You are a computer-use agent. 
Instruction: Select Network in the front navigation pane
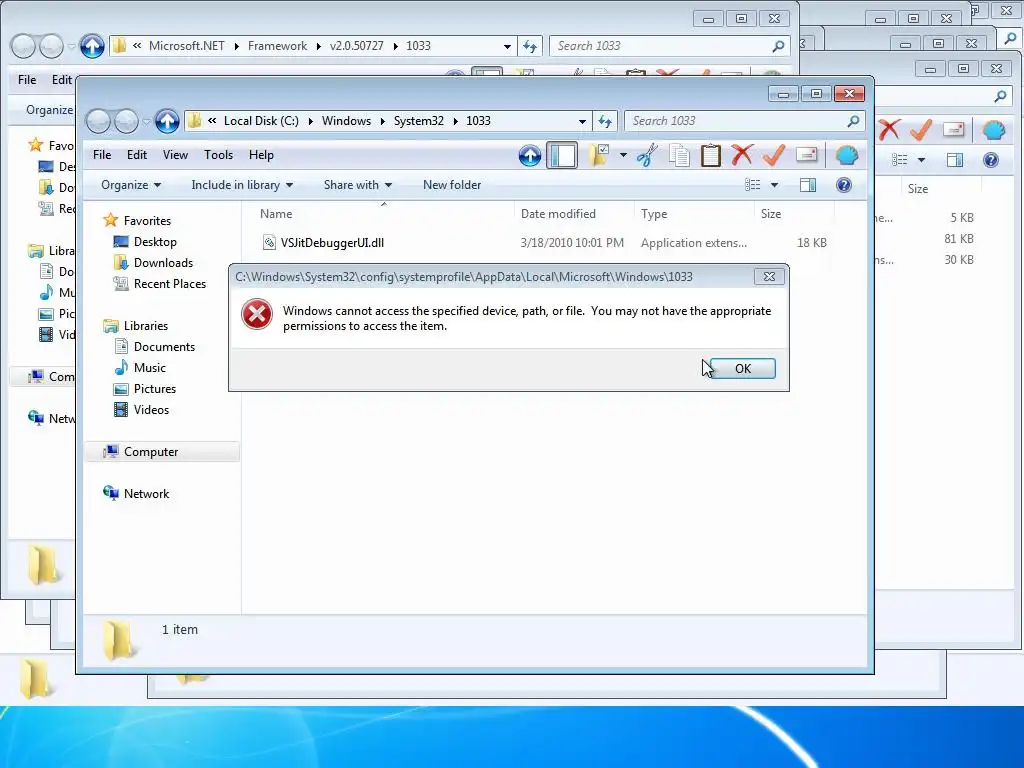pos(146,494)
